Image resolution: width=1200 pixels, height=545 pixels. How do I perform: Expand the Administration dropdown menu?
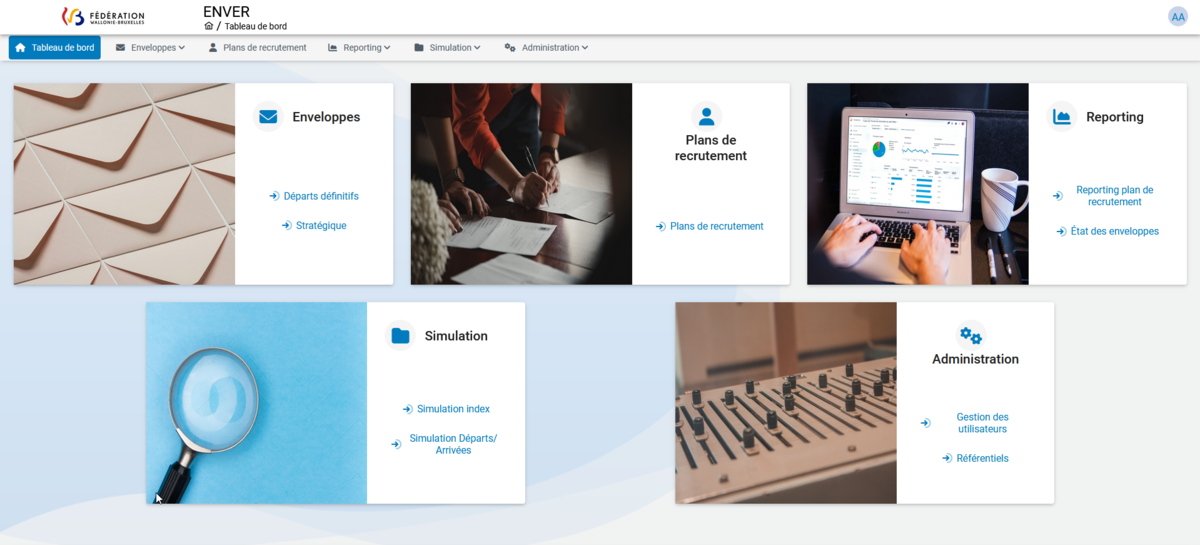pos(546,48)
